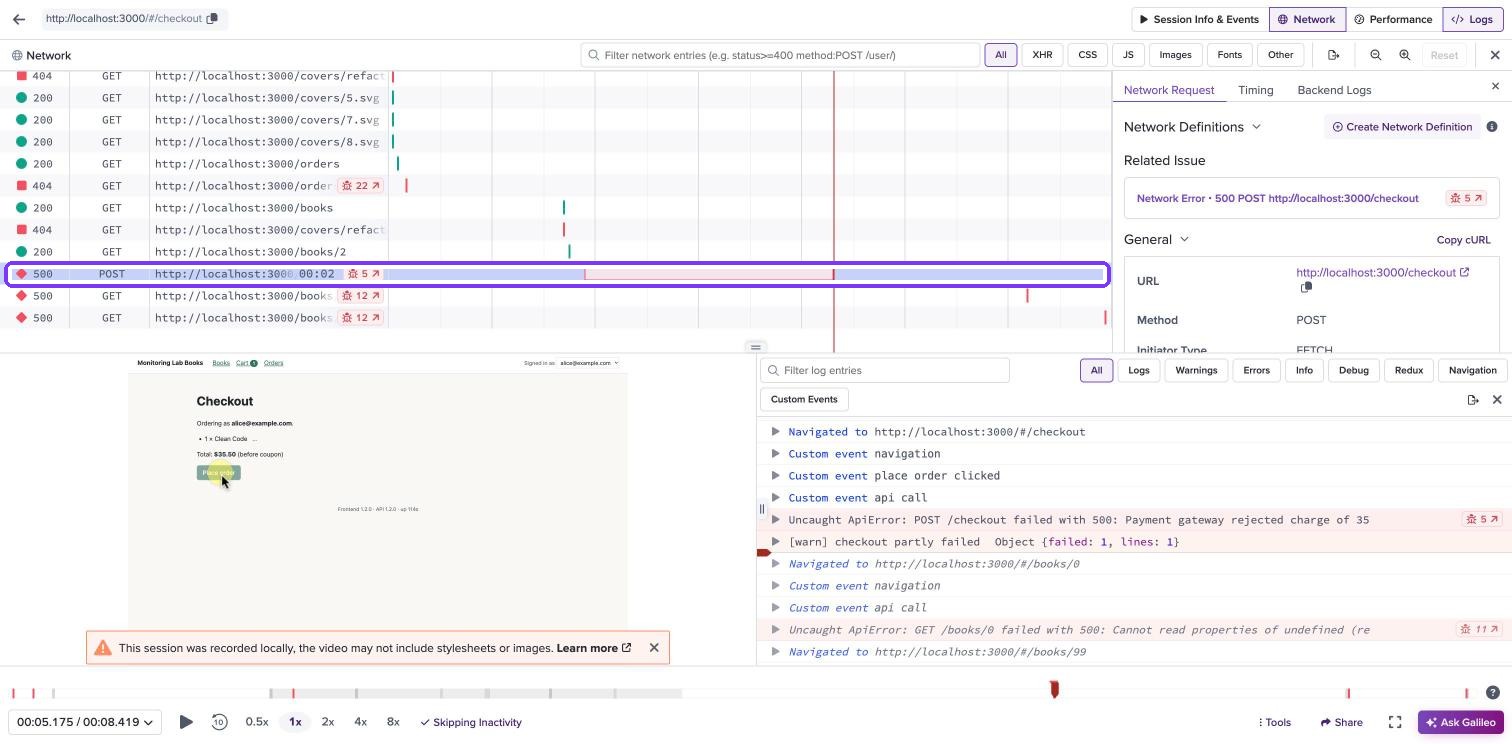This screenshot has width=1512, height=744.
Task: Open the Related Issue 500 POST checkout link
Action: pyautogui.click(x=1278, y=198)
